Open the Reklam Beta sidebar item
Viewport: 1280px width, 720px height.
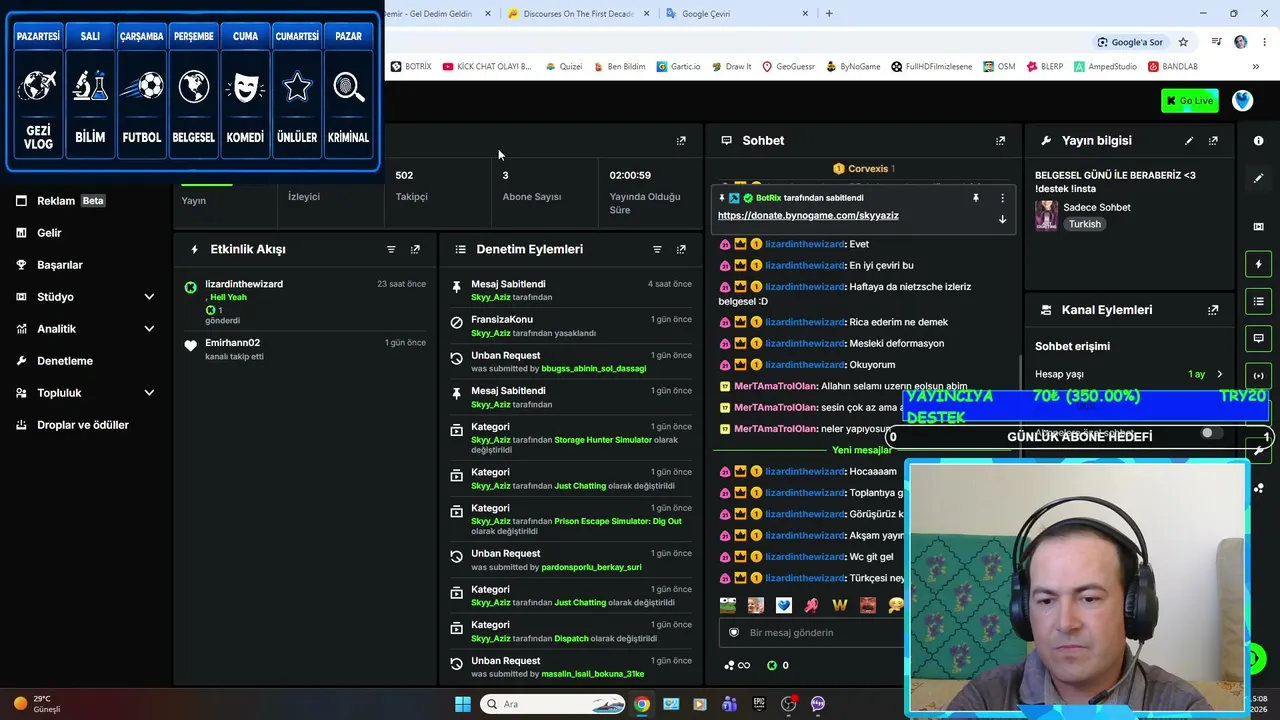83,201
